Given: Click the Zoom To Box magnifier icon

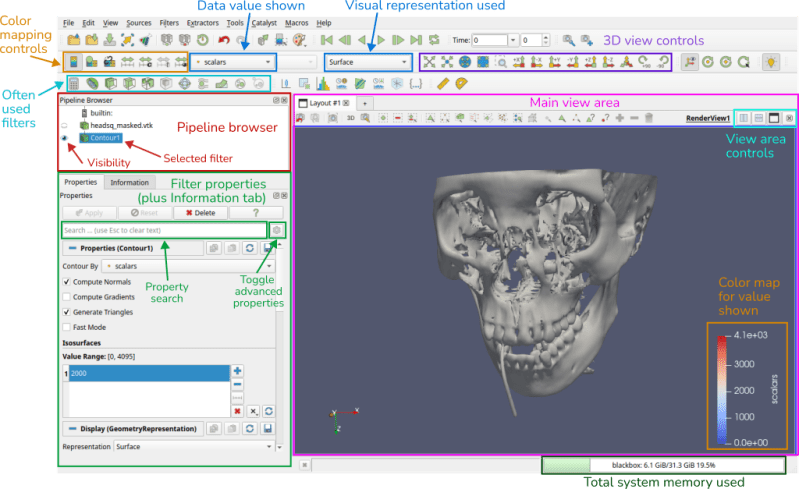Looking at the screenshot, I should (x=501, y=62).
